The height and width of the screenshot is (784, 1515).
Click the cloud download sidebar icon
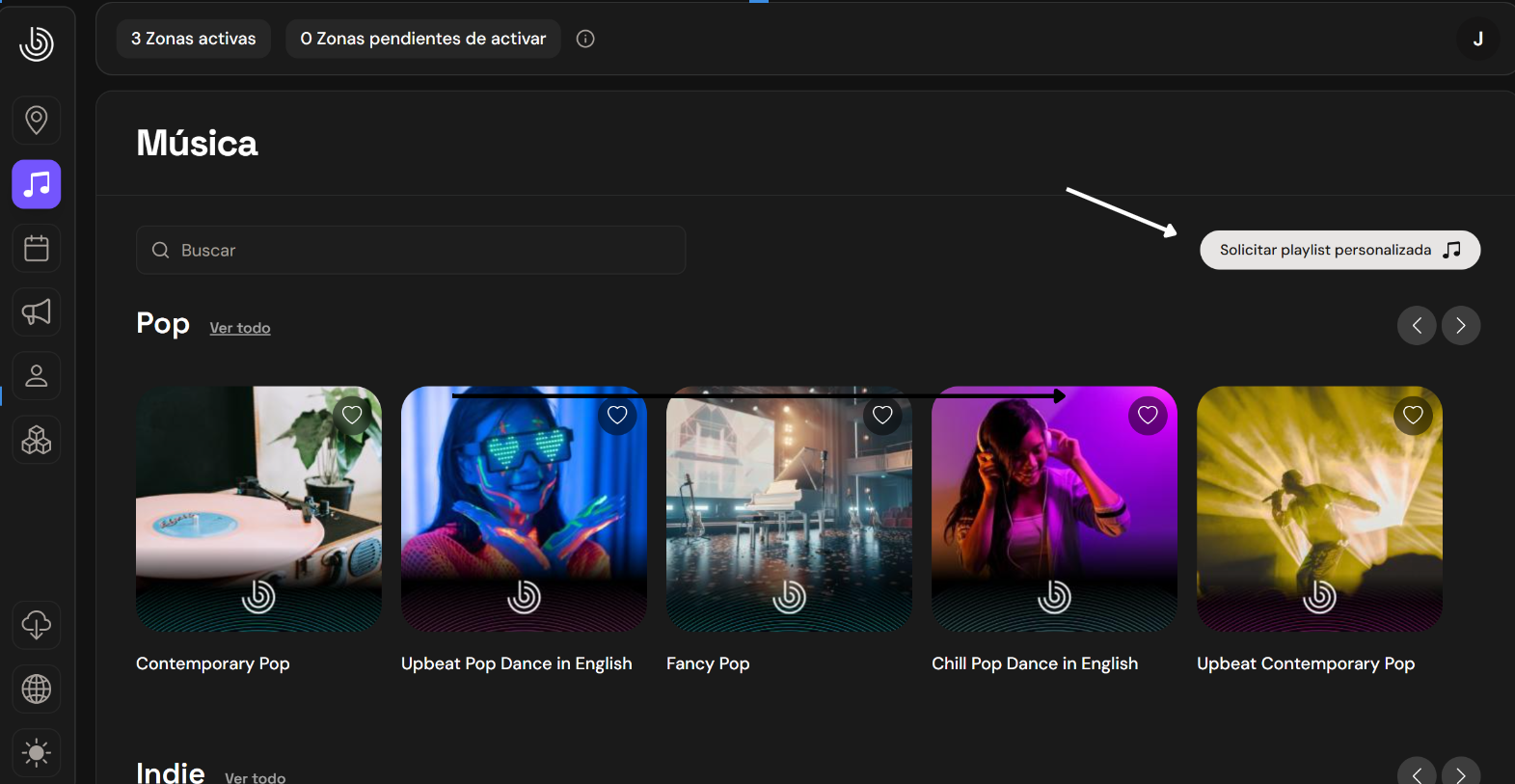pos(37,625)
